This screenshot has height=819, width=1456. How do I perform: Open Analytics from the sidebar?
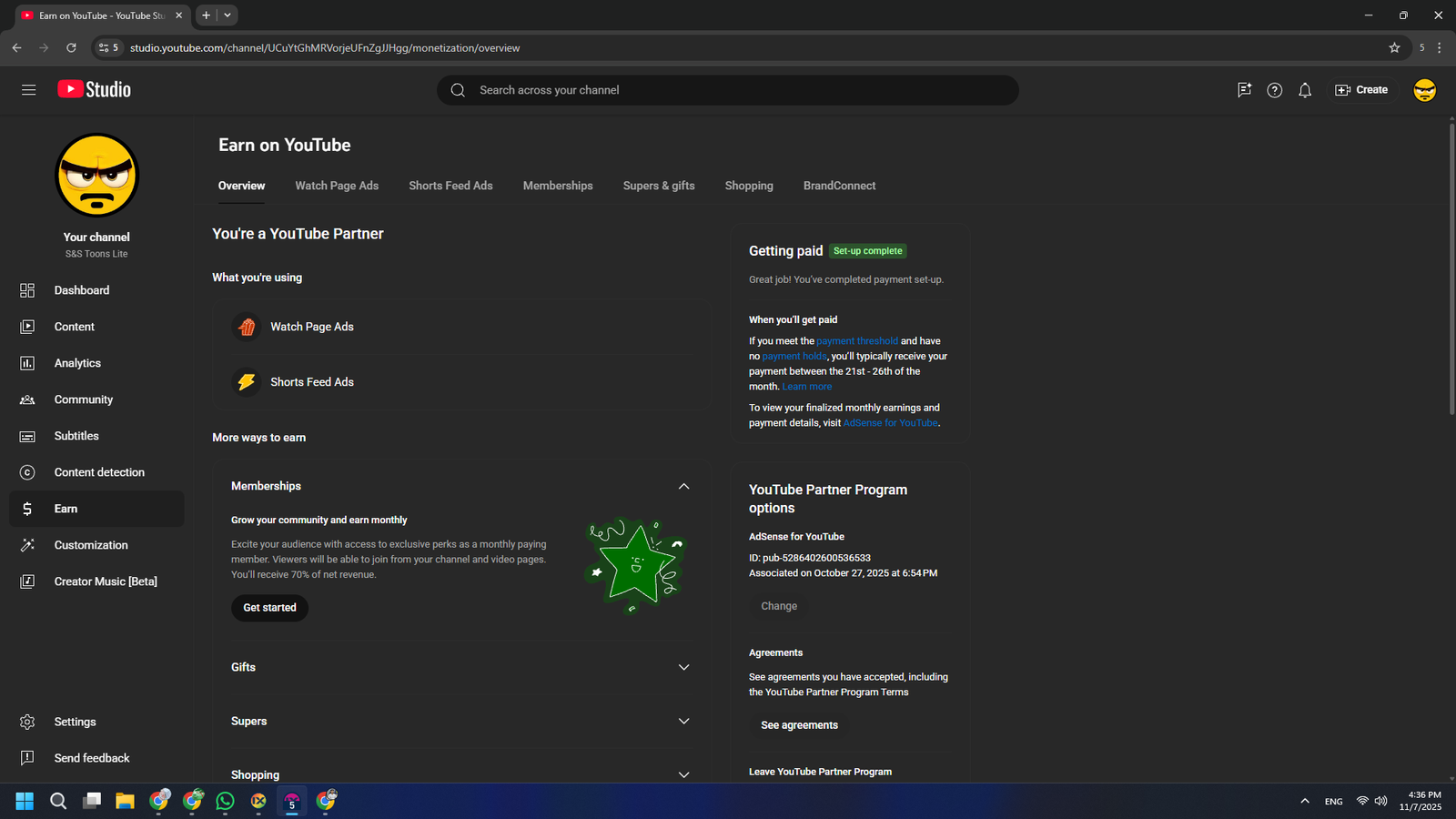(77, 363)
